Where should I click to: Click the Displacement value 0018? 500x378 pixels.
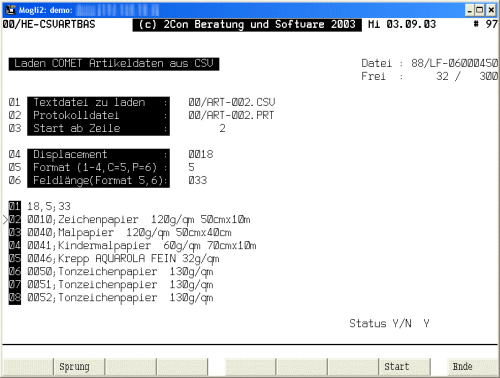click(x=201, y=154)
